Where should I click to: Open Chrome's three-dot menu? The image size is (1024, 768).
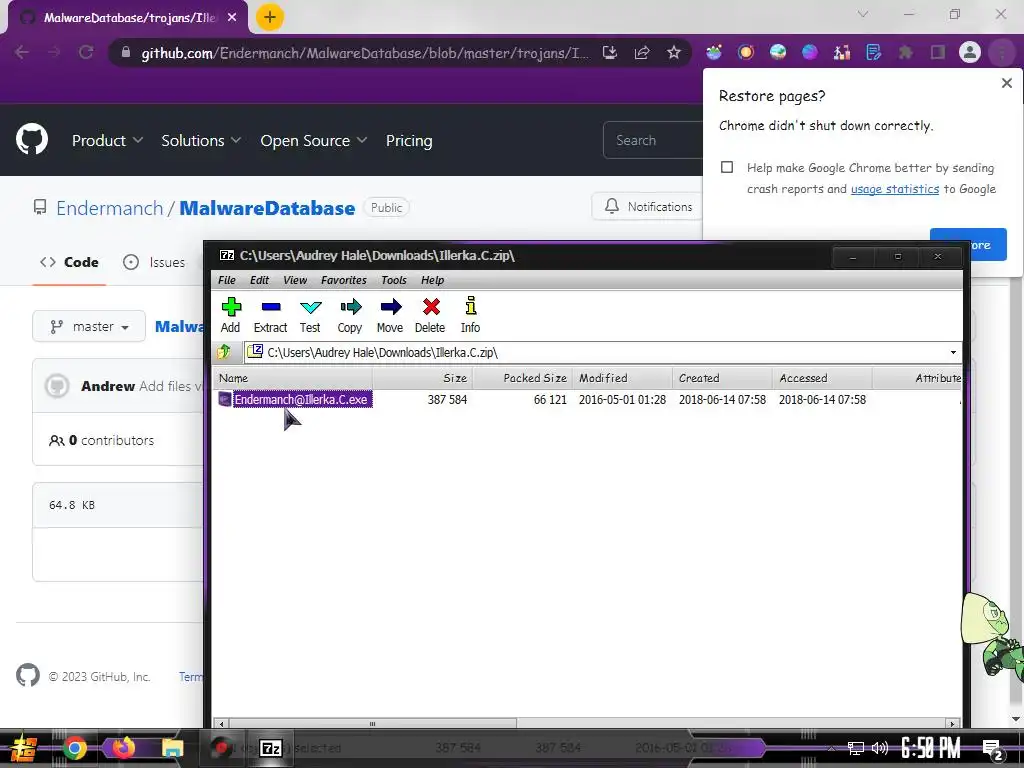[x=1002, y=52]
